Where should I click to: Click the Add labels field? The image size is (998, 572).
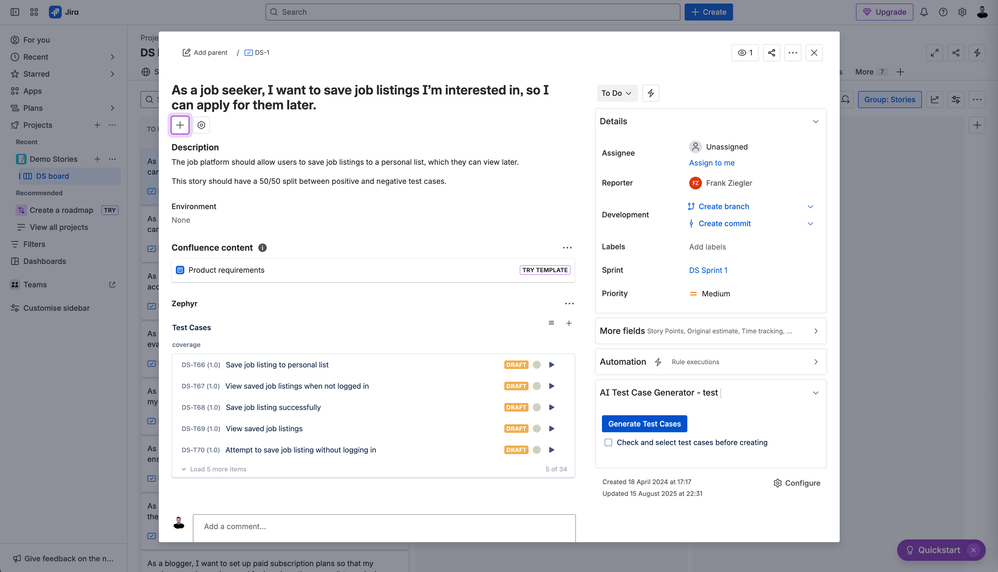(x=707, y=247)
